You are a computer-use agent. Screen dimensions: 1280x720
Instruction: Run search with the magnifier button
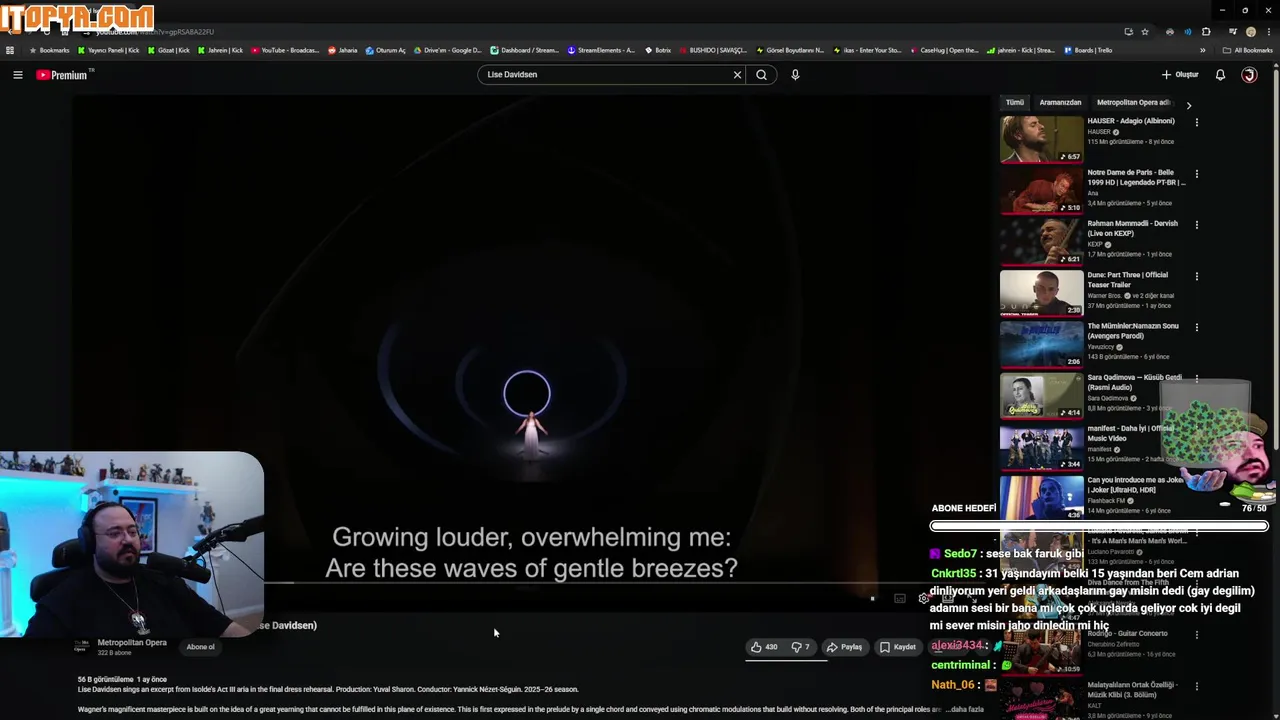click(762, 75)
